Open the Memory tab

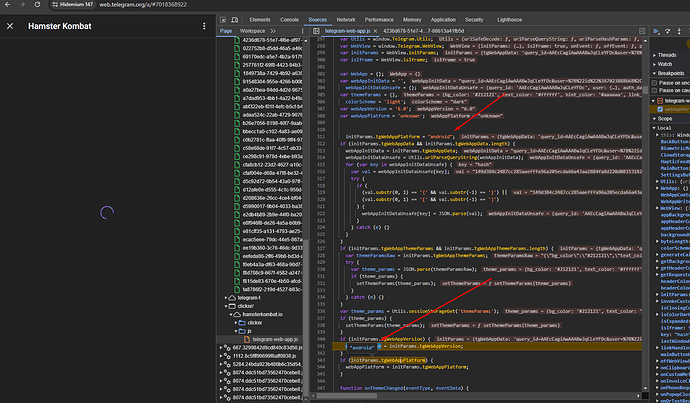tap(412, 20)
